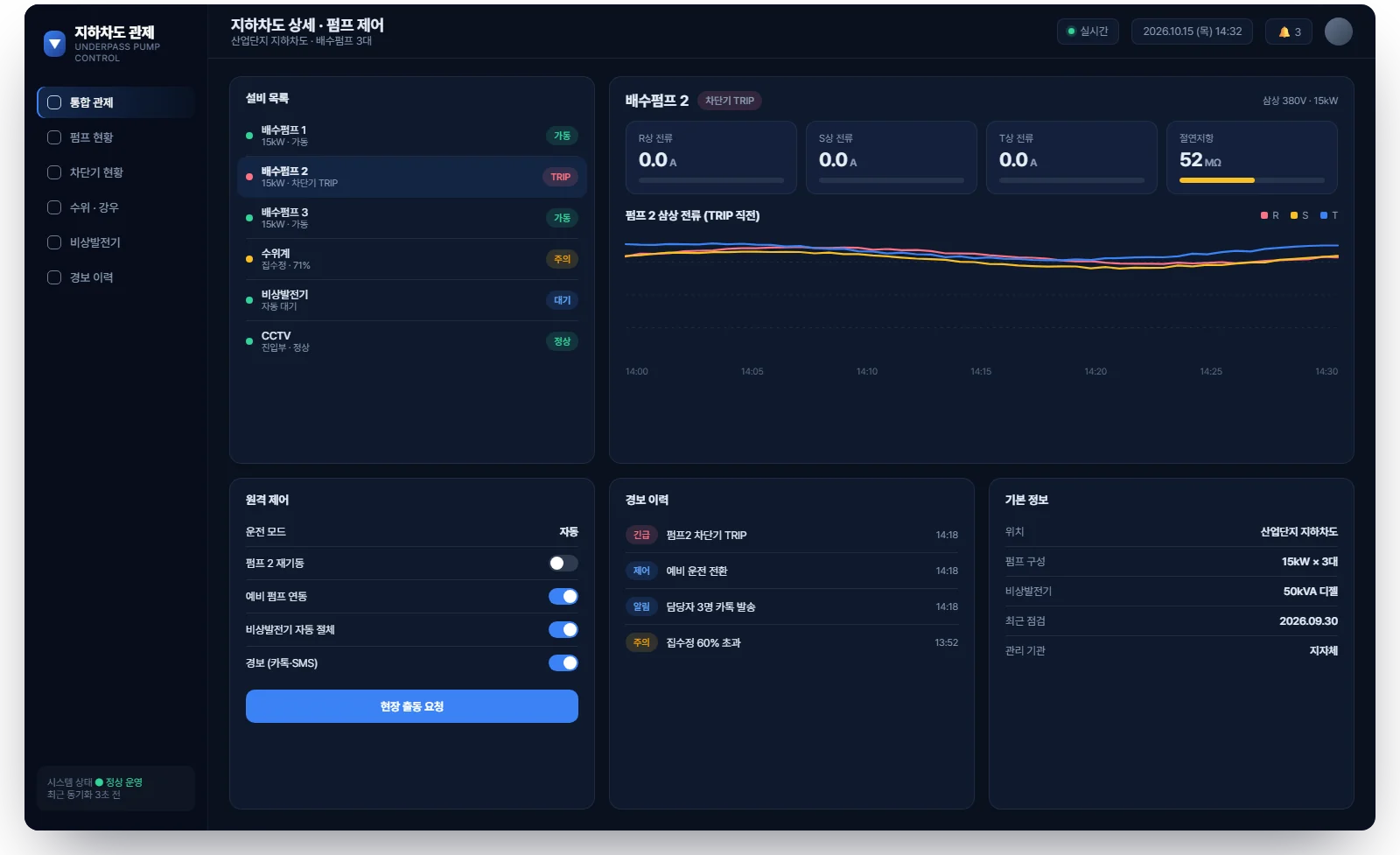Open 수위 · 강우 in the sidebar
The height and width of the screenshot is (855, 1400).
115,207
